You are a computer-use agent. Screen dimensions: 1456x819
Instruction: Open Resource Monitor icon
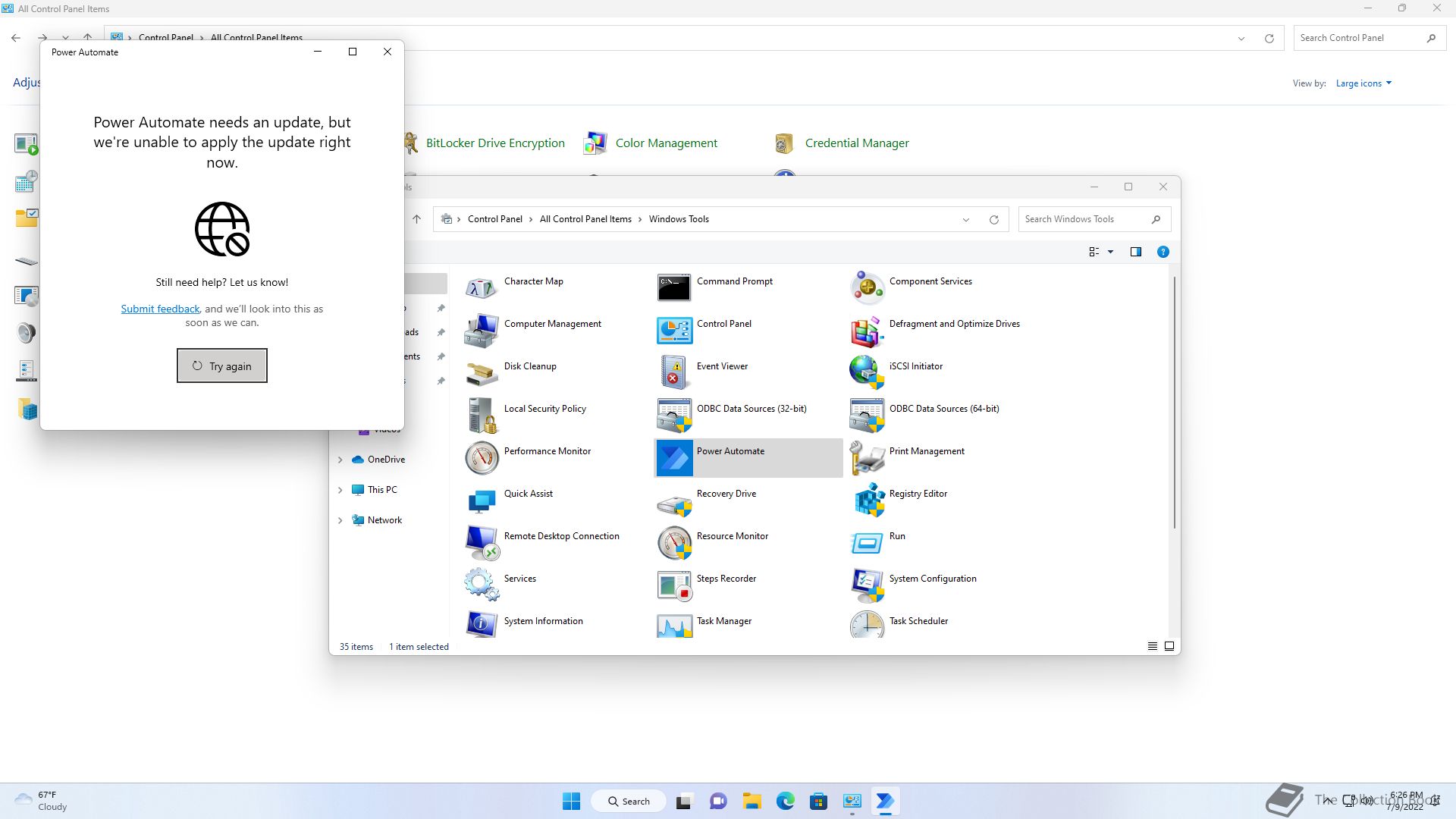tap(674, 543)
